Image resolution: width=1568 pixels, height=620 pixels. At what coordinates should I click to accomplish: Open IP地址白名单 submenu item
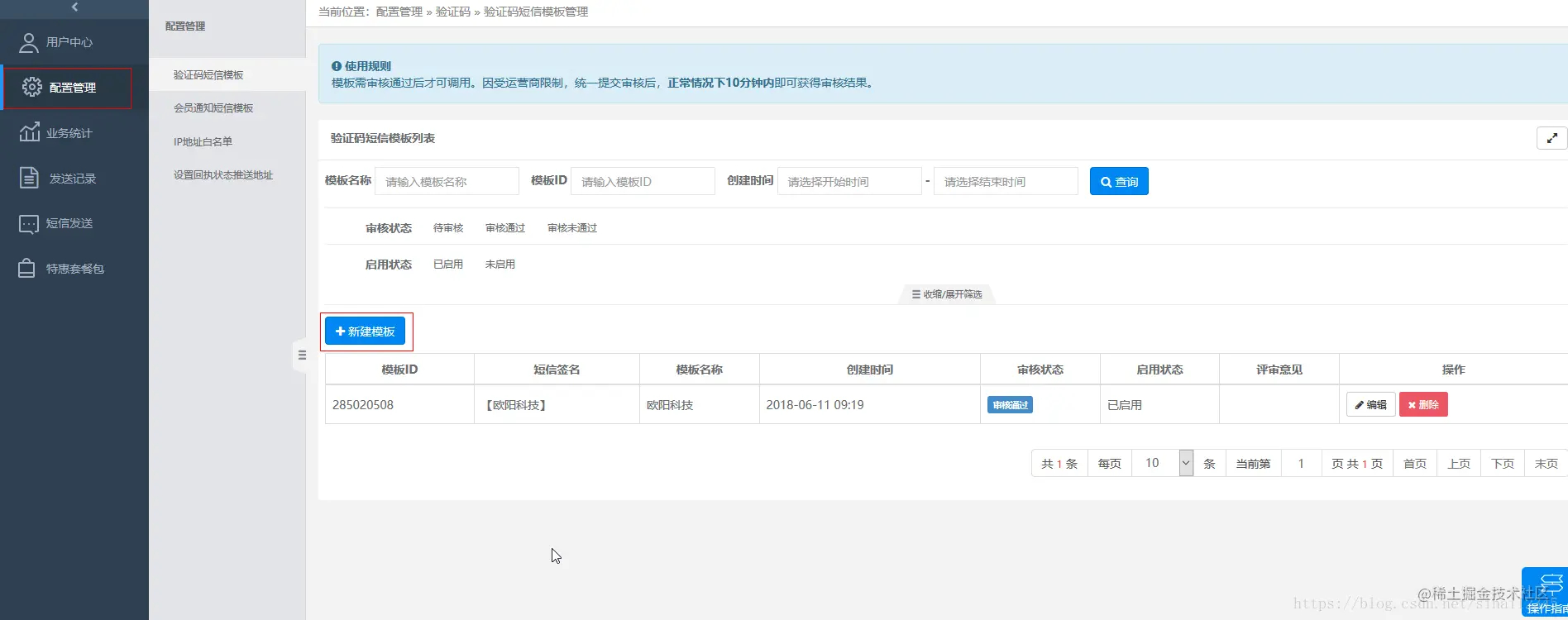(x=203, y=141)
